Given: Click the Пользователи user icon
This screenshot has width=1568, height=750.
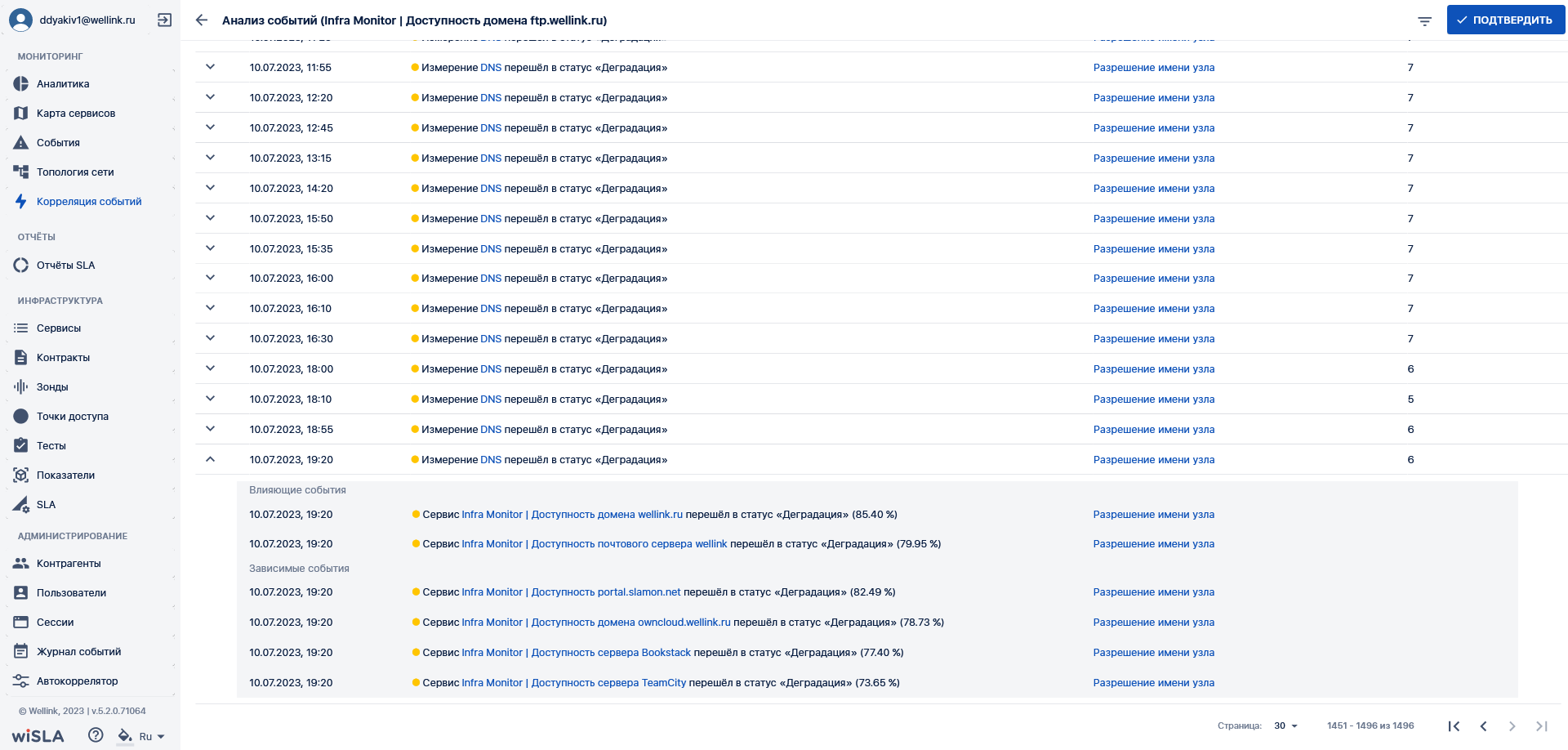Looking at the screenshot, I should coord(21,593).
